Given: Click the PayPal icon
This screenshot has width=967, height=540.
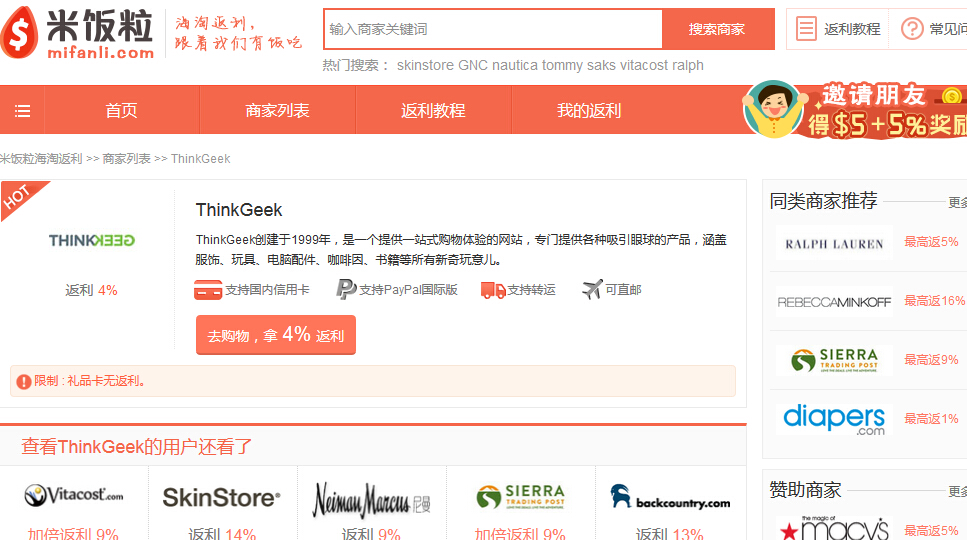Looking at the screenshot, I should tap(346, 289).
